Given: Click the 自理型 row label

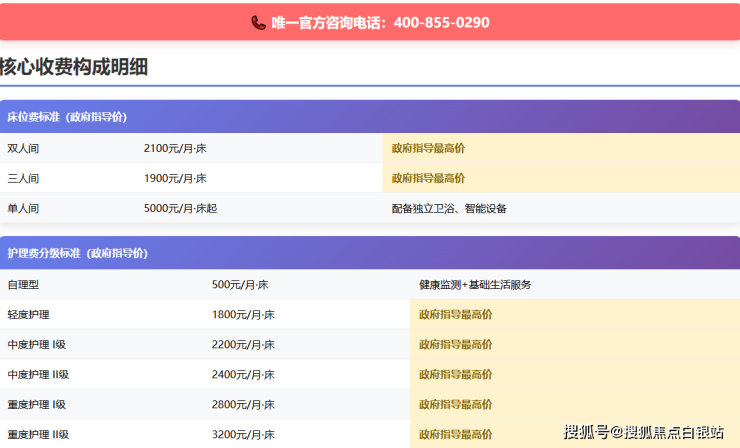Looking at the screenshot, I should (23, 284).
